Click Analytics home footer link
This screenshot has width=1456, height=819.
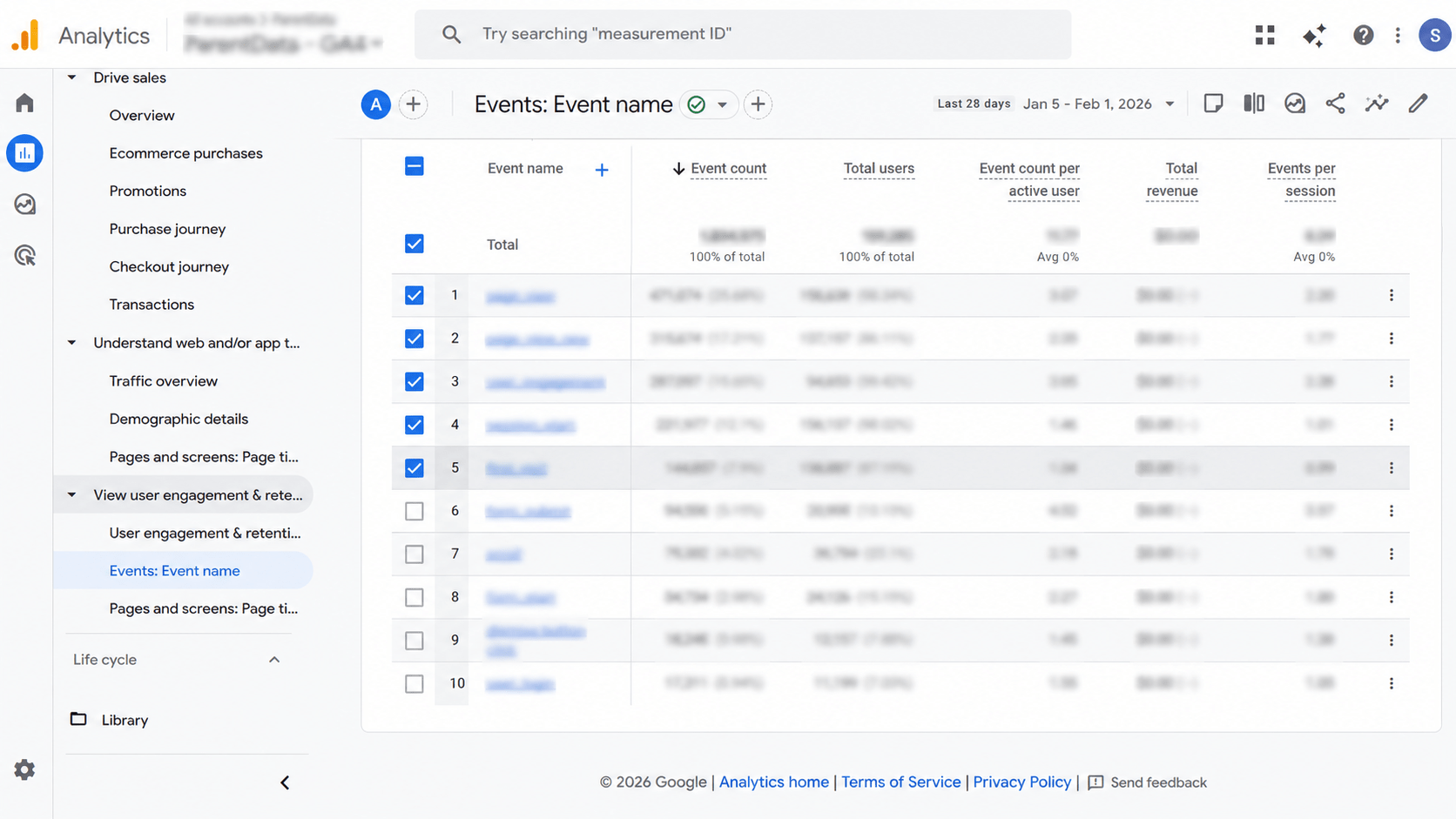point(773,782)
